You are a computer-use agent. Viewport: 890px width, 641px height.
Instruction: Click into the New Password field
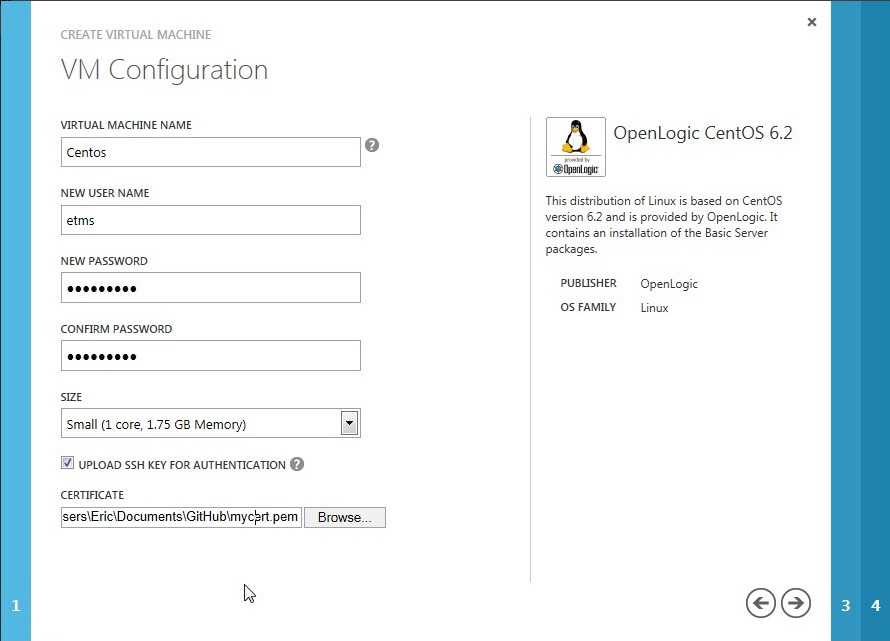tap(210, 288)
